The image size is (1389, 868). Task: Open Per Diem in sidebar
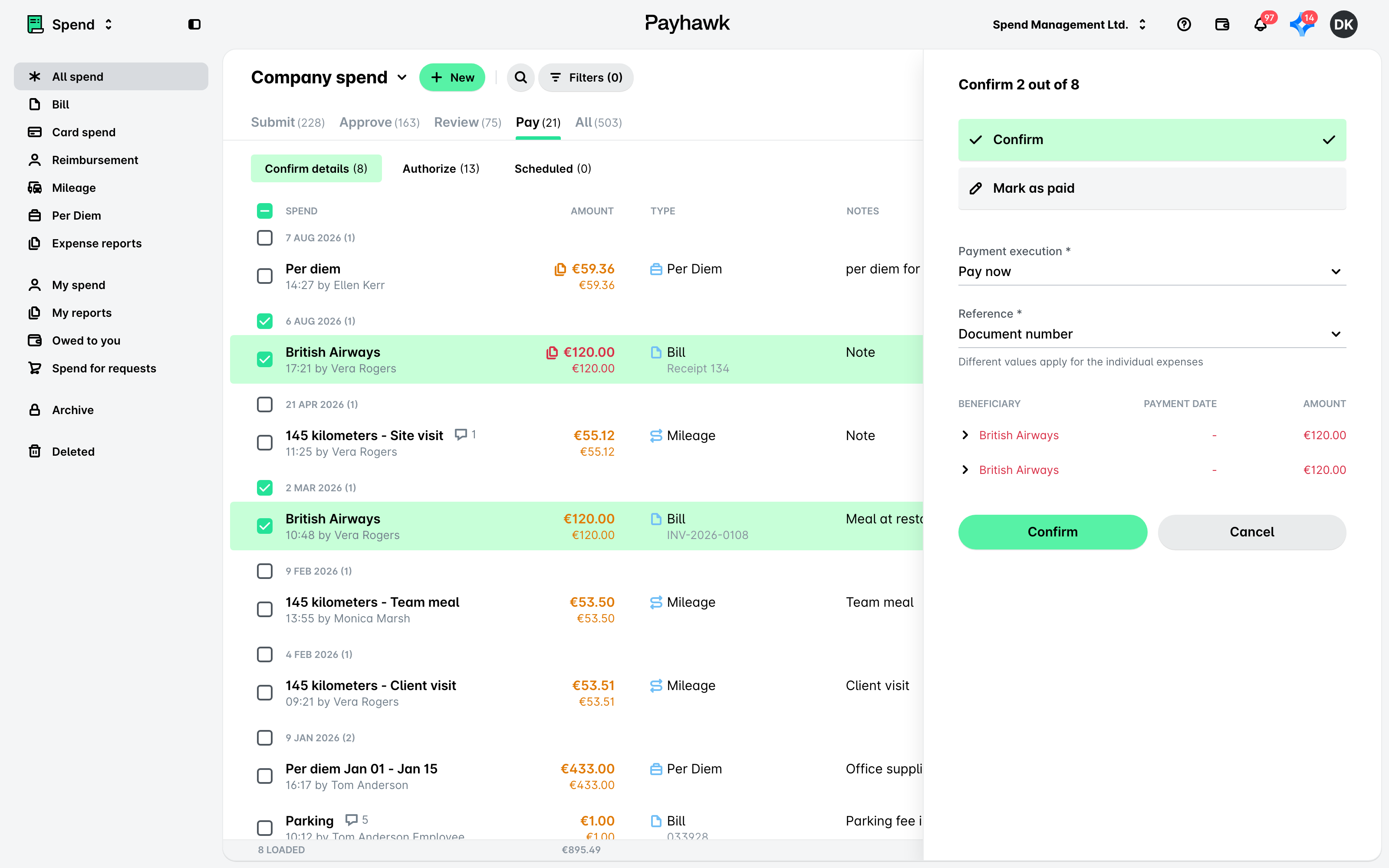pyautogui.click(x=111, y=215)
